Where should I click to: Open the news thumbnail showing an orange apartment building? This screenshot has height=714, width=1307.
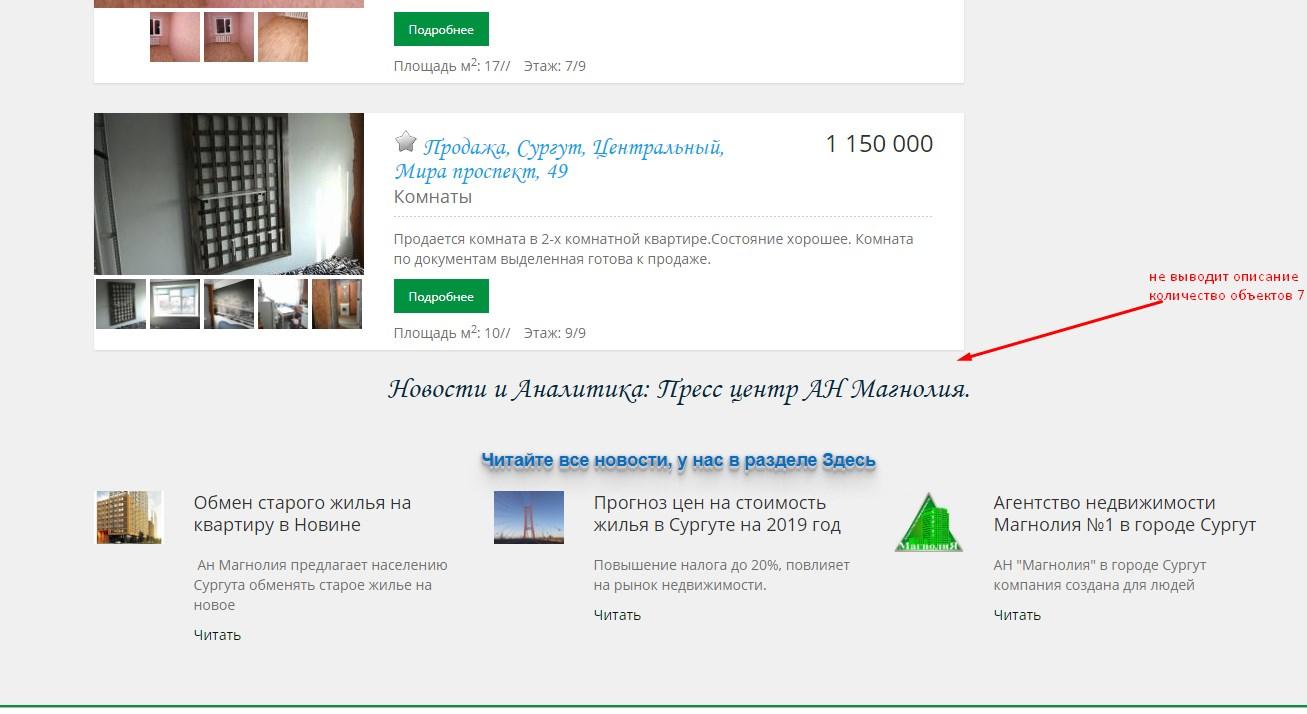pos(129,517)
